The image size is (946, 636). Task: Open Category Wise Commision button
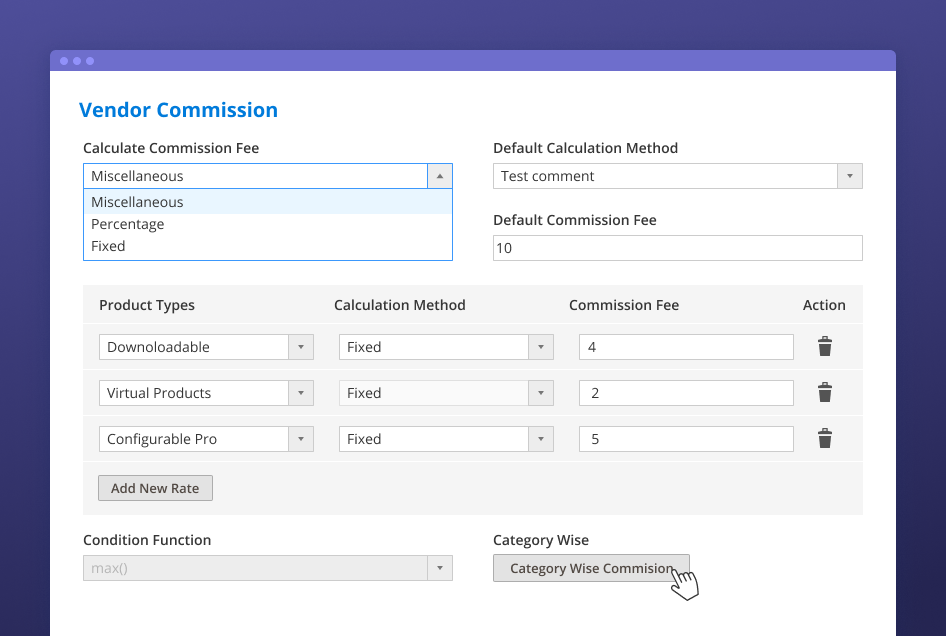tap(591, 568)
